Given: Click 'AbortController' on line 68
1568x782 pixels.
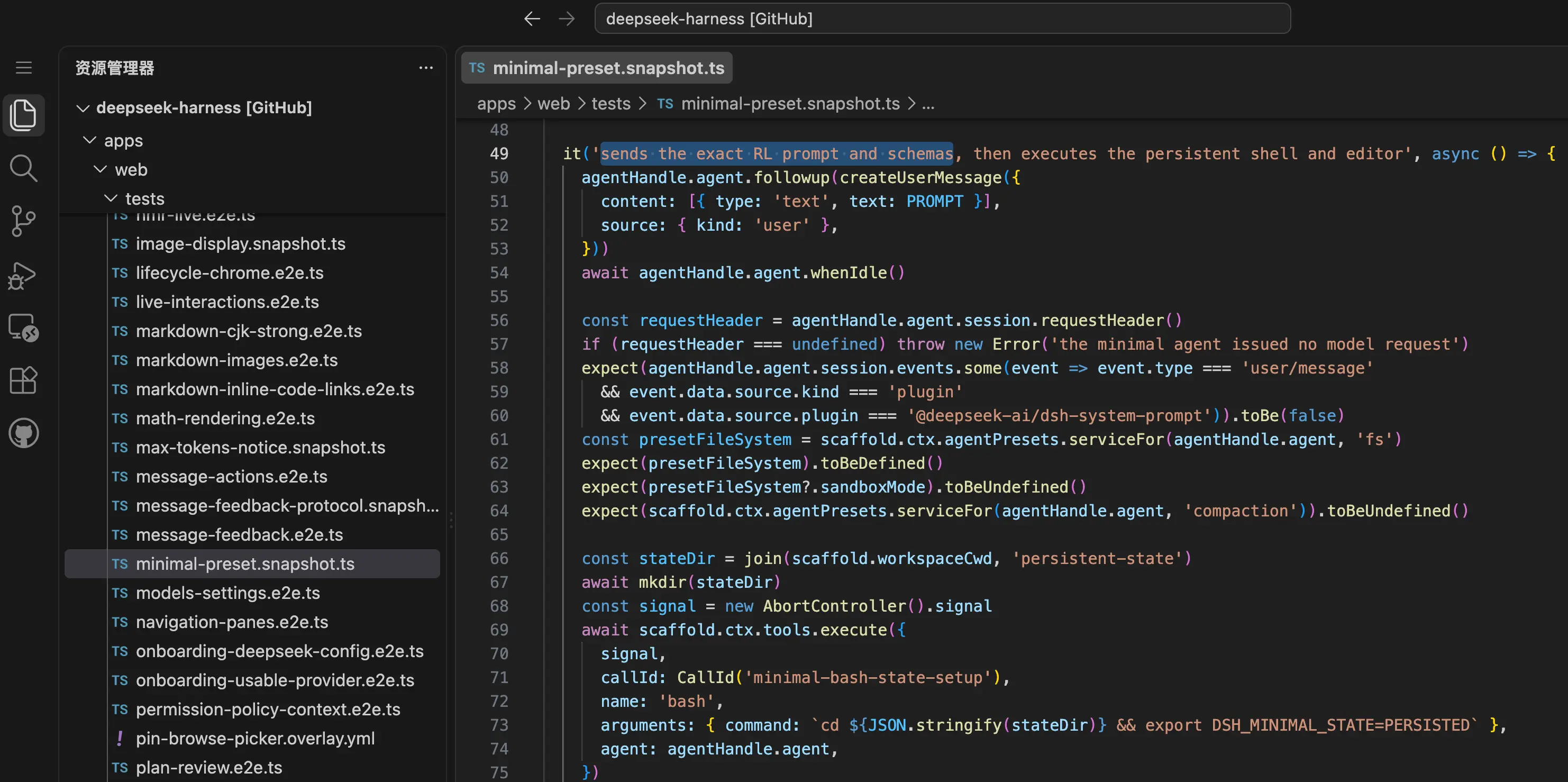Looking at the screenshot, I should pos(835,606).
